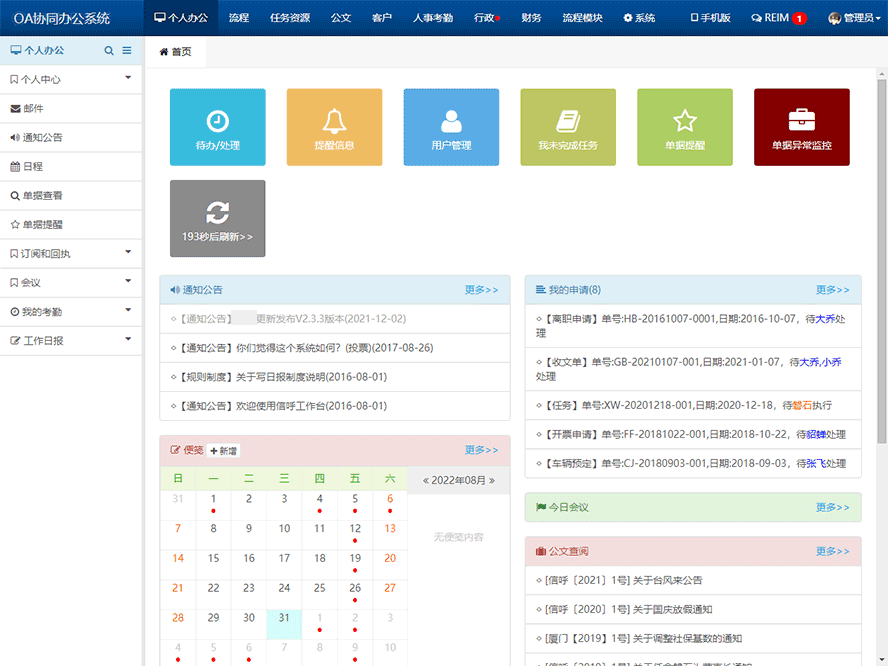Switch to the 首页 tab
The height and width of the screenshot is (666, 888).
(176, 52)
